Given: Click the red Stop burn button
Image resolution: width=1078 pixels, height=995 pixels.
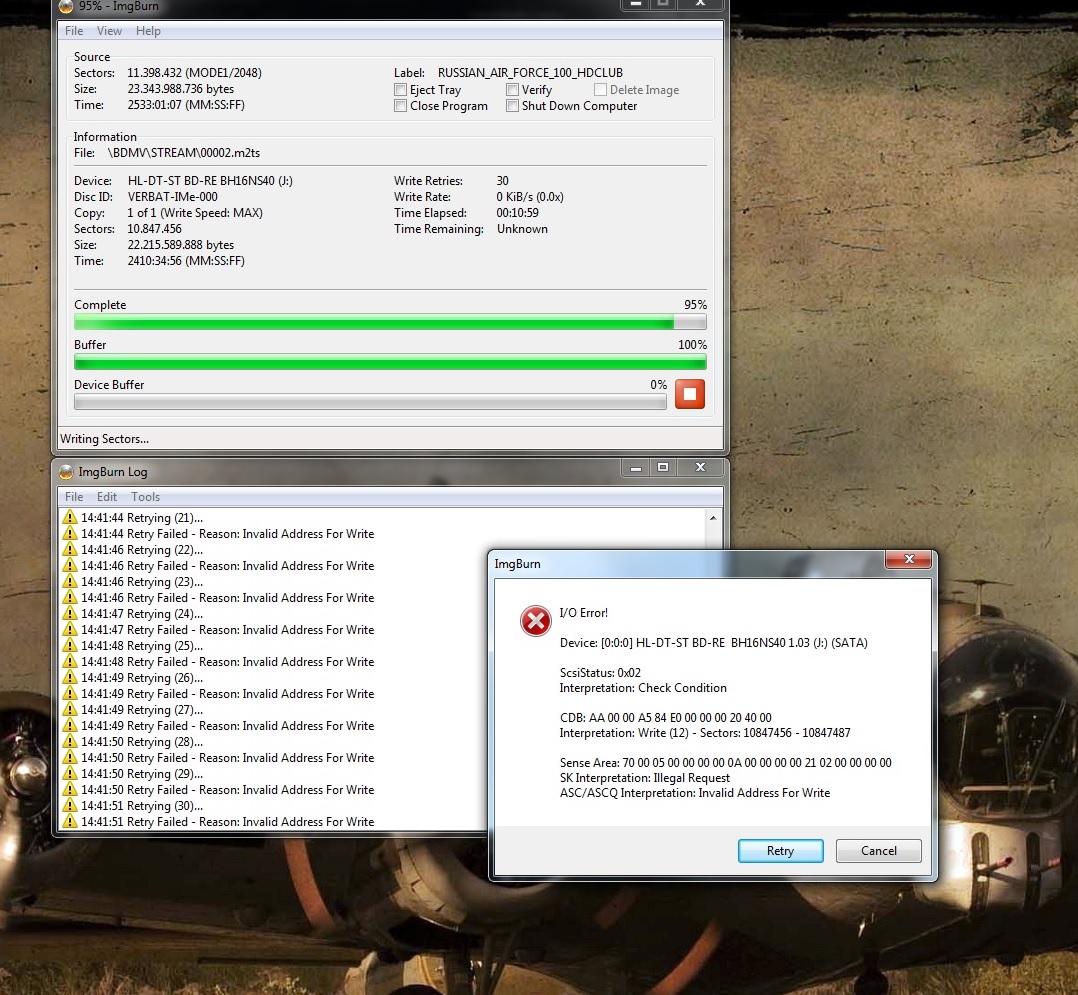Looking at the screenshot, I should [x=690, y=394].
